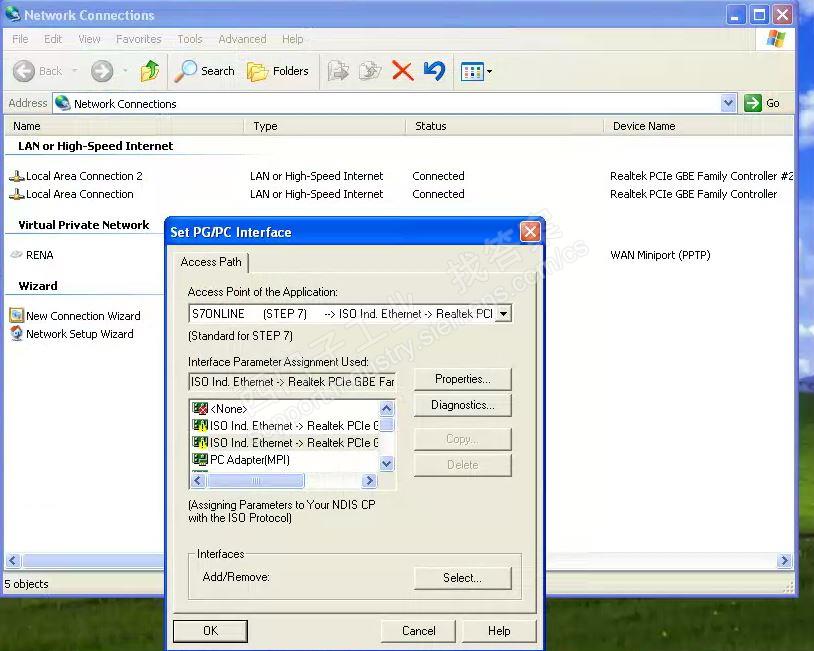The height and width of the screenshot is (651, 814).
Task: Open the File menu
Action: [20, 39]
